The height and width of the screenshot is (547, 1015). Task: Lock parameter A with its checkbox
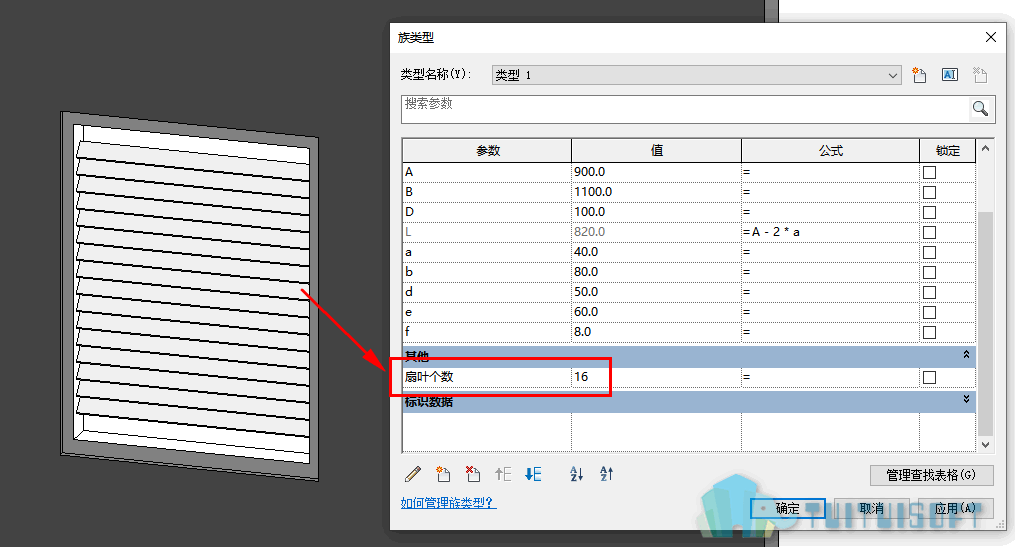pos(930,172)
